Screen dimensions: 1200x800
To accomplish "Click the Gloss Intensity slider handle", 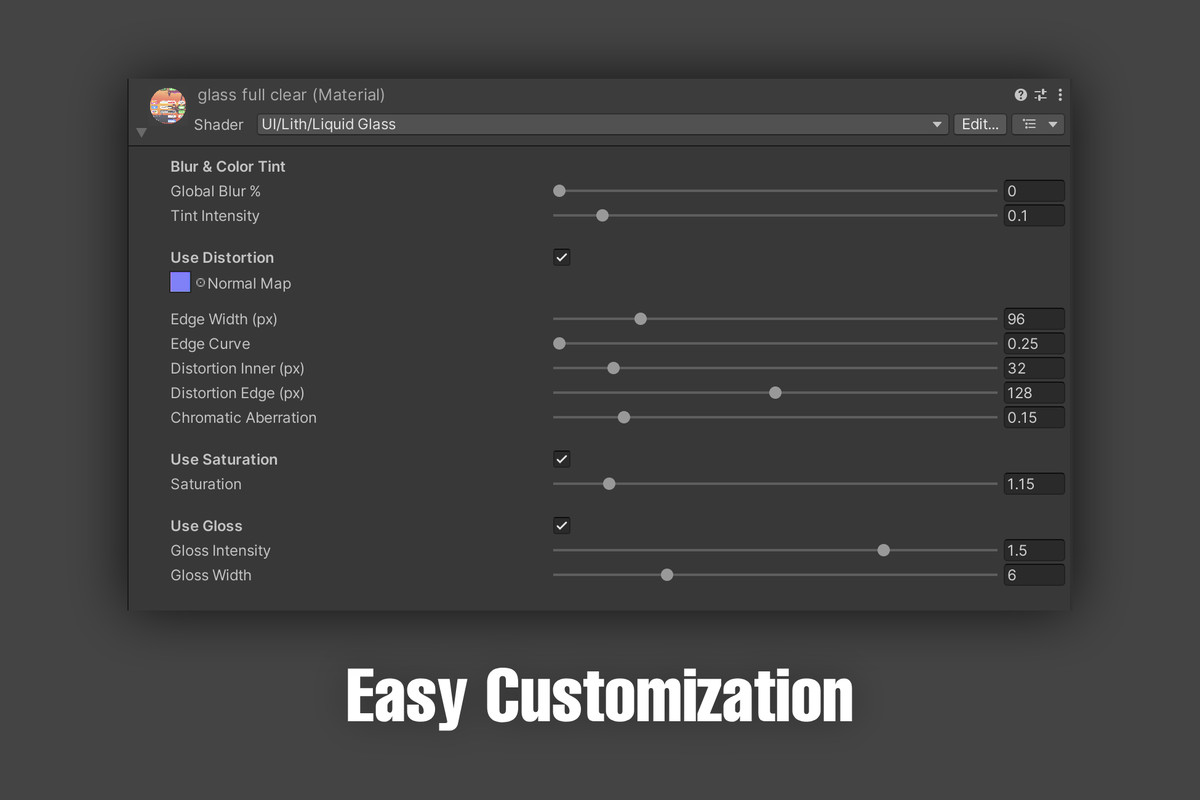I will [883, 550].
